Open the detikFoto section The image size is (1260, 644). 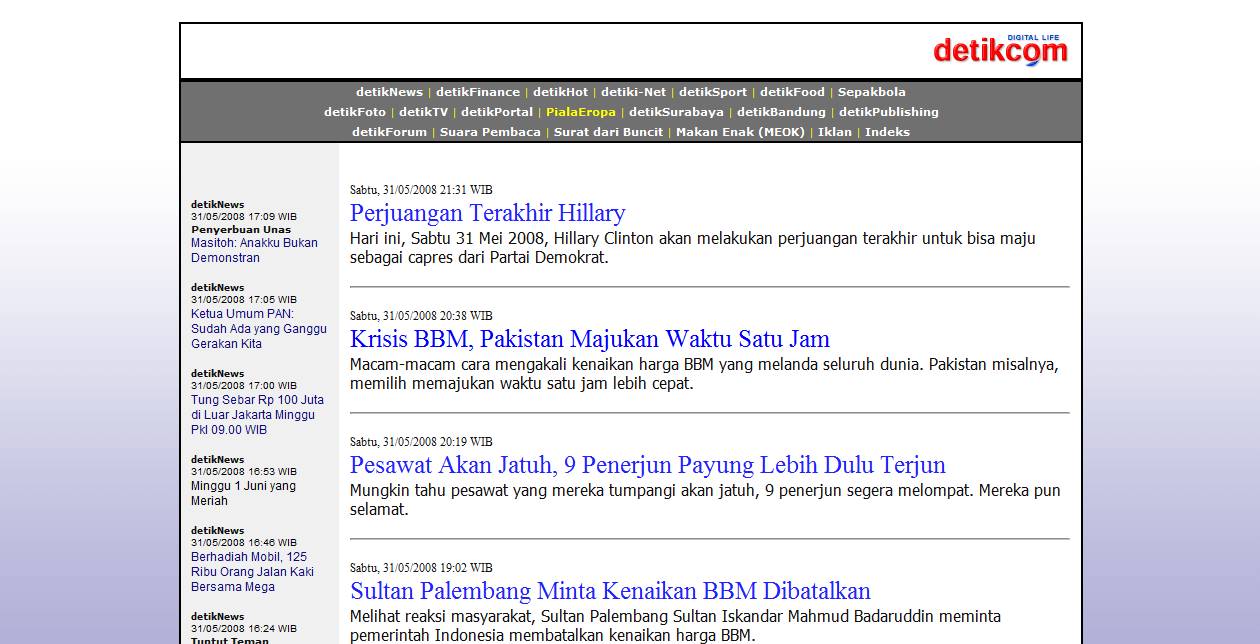click(x=355, y=112)
